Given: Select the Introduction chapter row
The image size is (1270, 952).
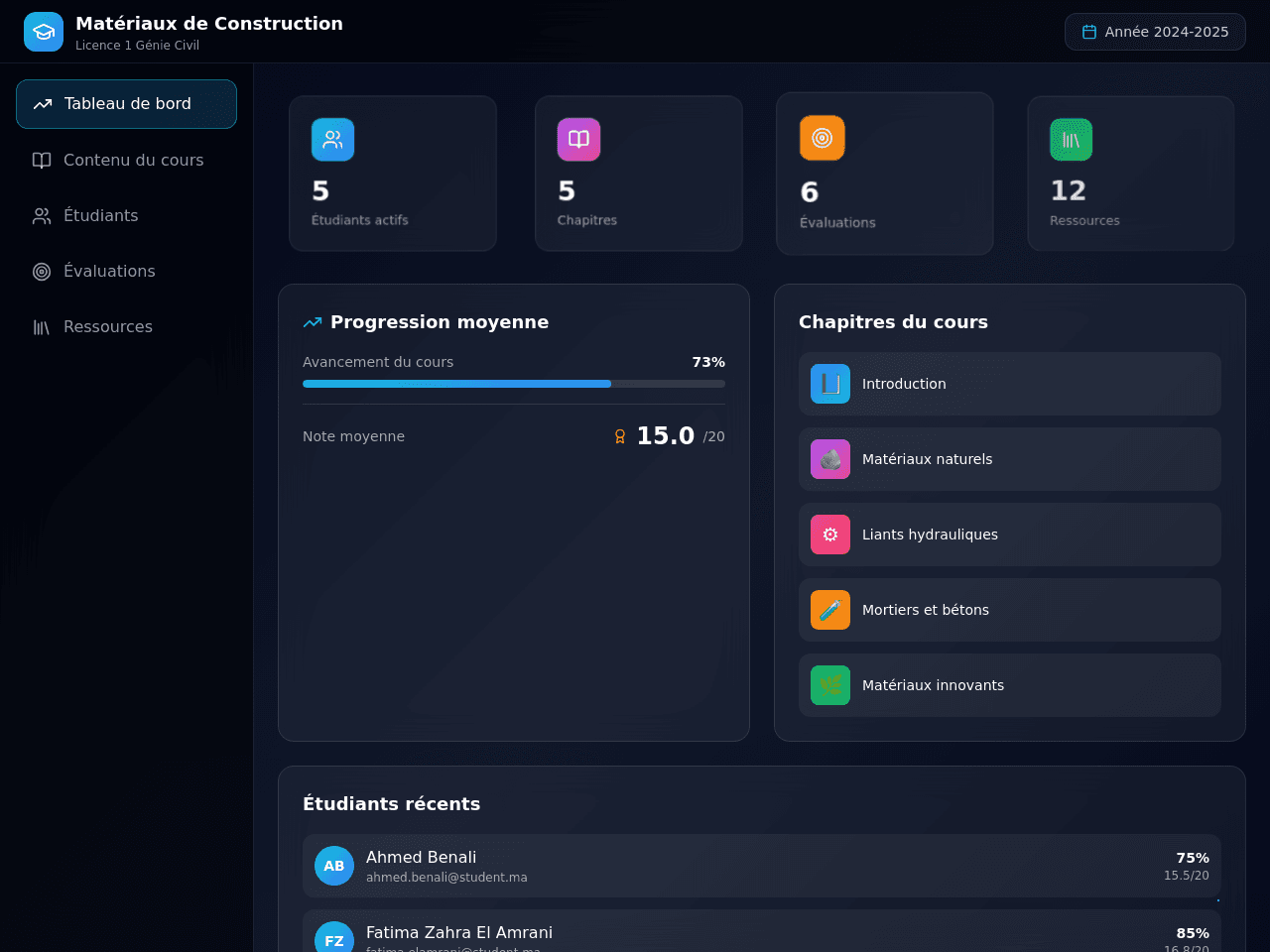Looking at the screenshot, I should [1010, 384].
